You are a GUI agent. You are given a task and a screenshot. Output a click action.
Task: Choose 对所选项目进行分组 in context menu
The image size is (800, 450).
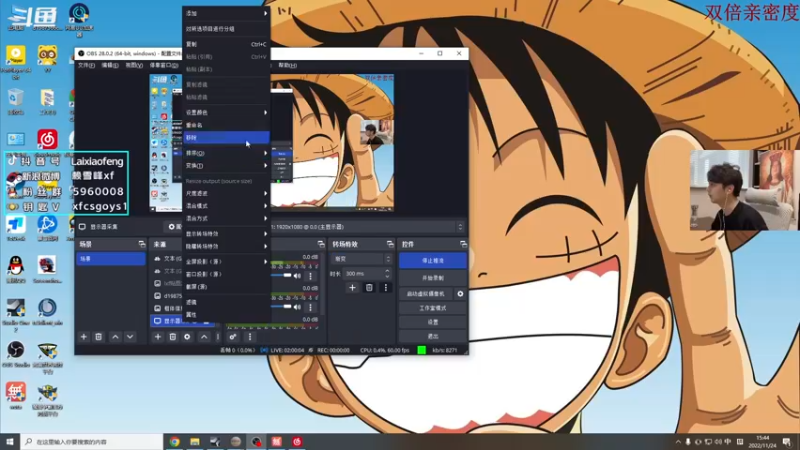click(x=227, y=29)
